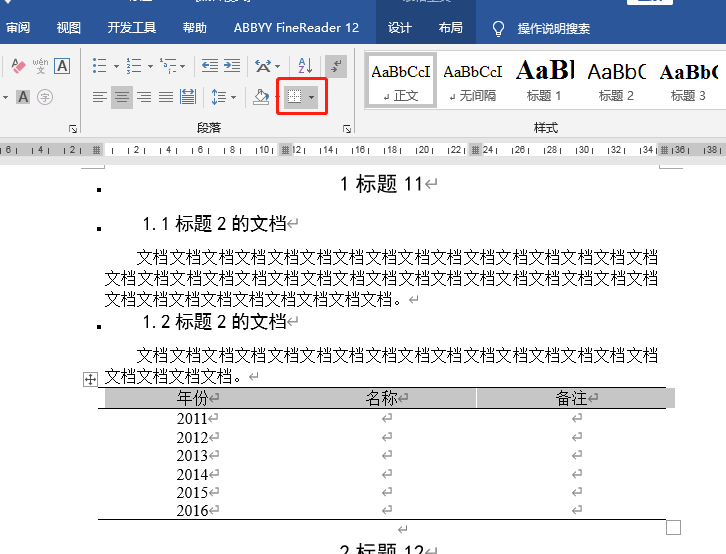Switch to the 布局 tab
The width and height of the screenshot is (726, 554).
(x=451, y=28)
